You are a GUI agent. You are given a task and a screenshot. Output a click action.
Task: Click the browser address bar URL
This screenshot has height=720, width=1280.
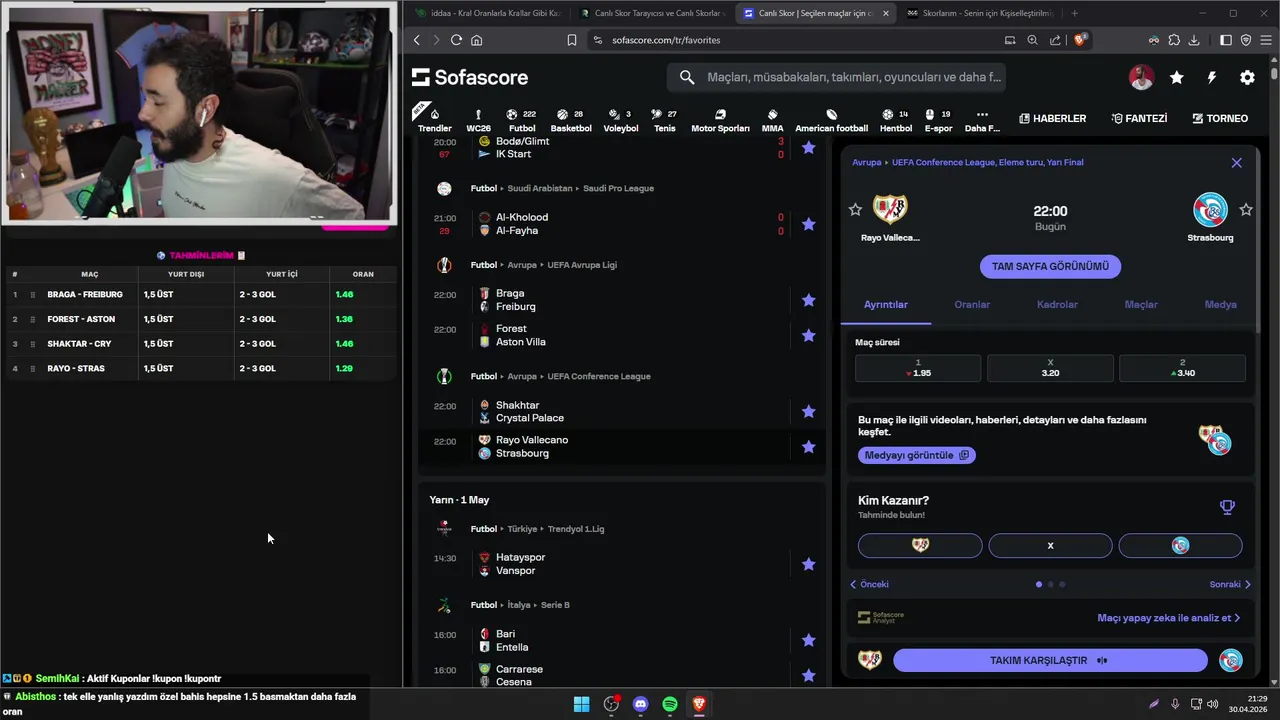click(x=666, y=40)
